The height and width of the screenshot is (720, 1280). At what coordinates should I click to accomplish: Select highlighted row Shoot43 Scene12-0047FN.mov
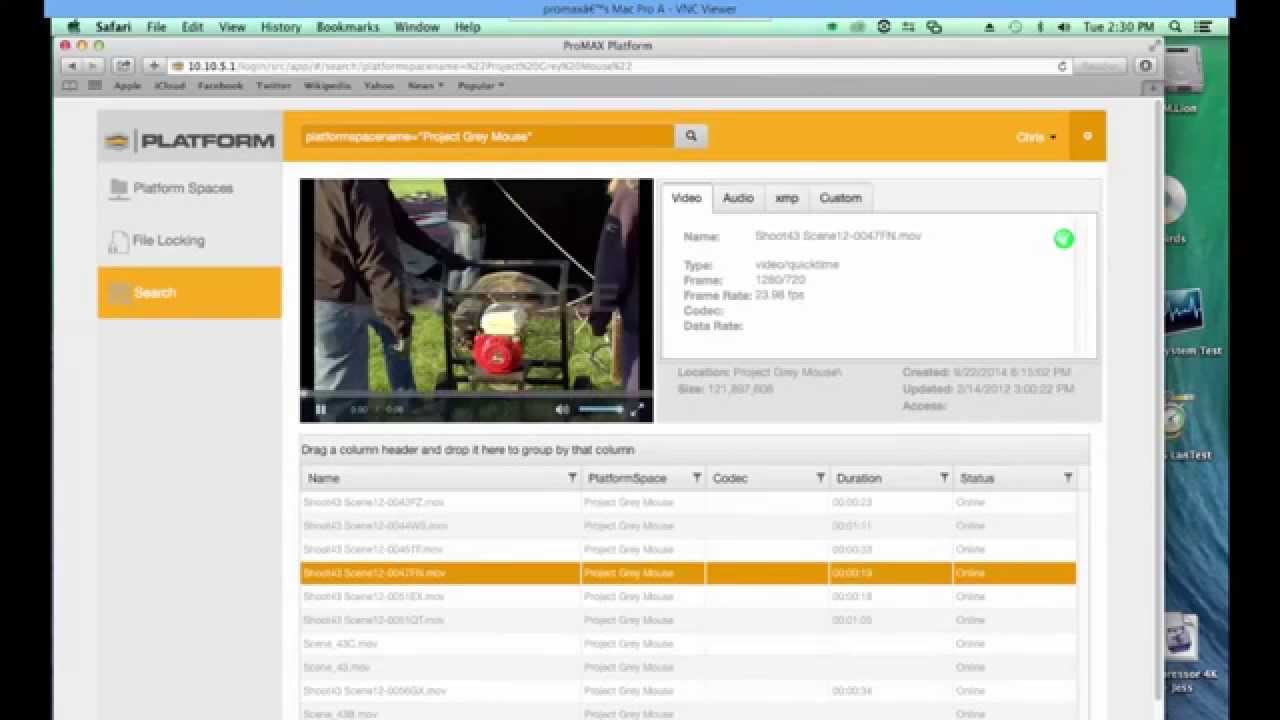(688, 573)
